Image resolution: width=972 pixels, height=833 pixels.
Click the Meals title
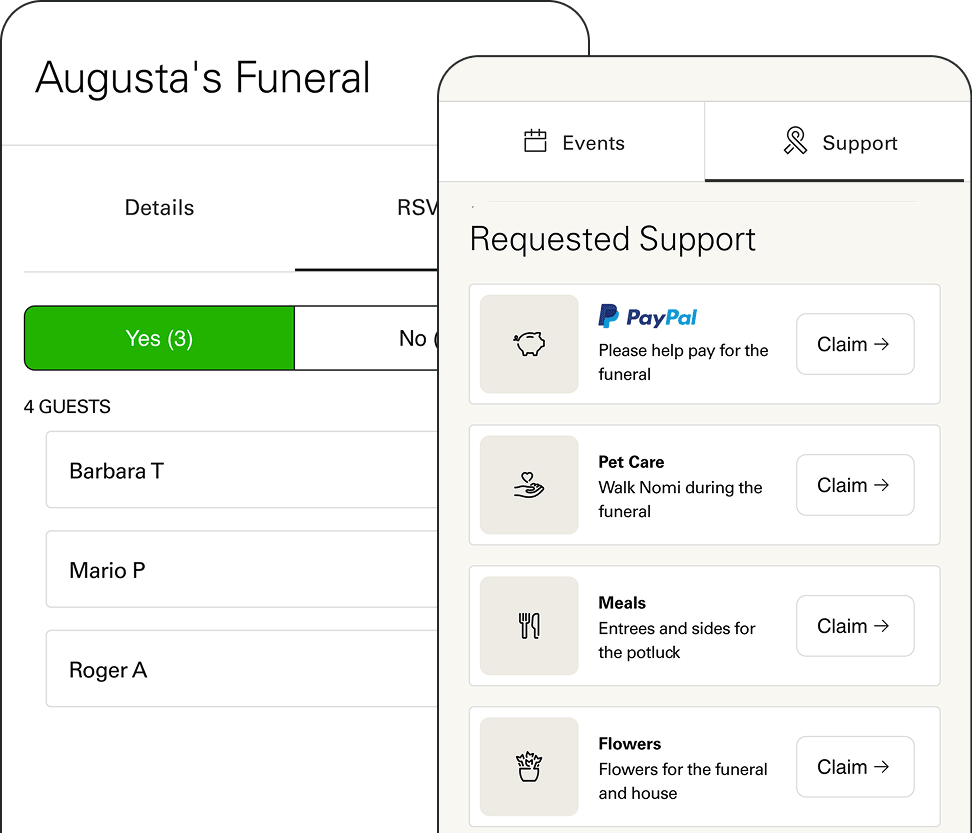tap(622, 602)
